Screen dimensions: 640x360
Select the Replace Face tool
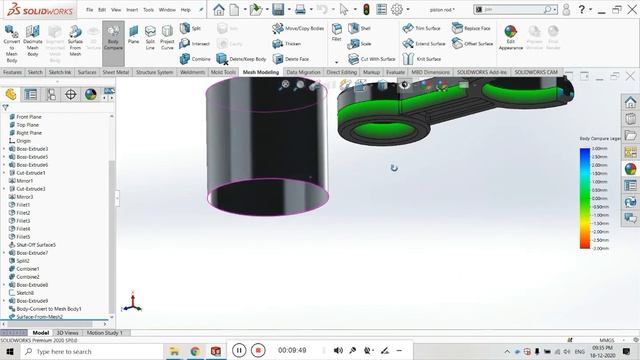tap(471, 28)
